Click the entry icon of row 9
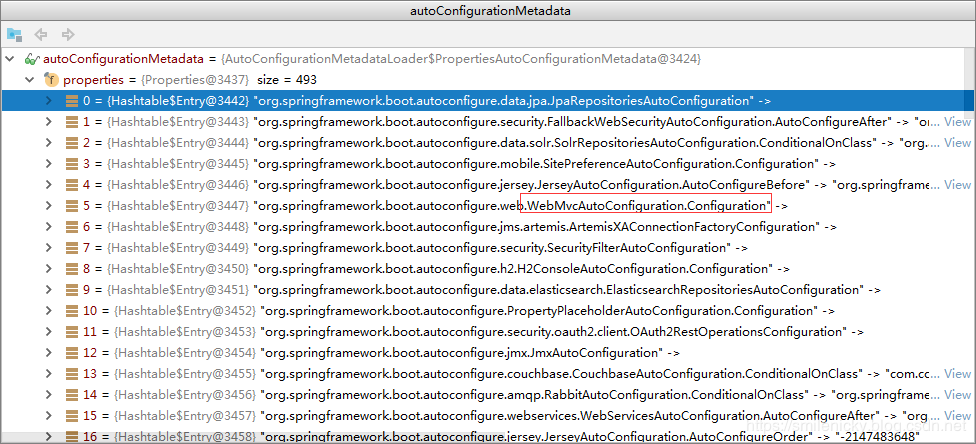Screen dimensions: 976x444 pyautogui.click(x=72, y=290)
